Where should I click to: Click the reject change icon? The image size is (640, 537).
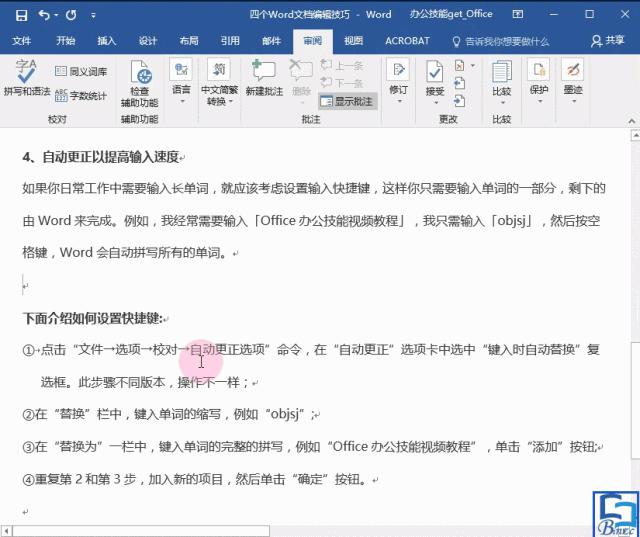(x=460, y=65)
